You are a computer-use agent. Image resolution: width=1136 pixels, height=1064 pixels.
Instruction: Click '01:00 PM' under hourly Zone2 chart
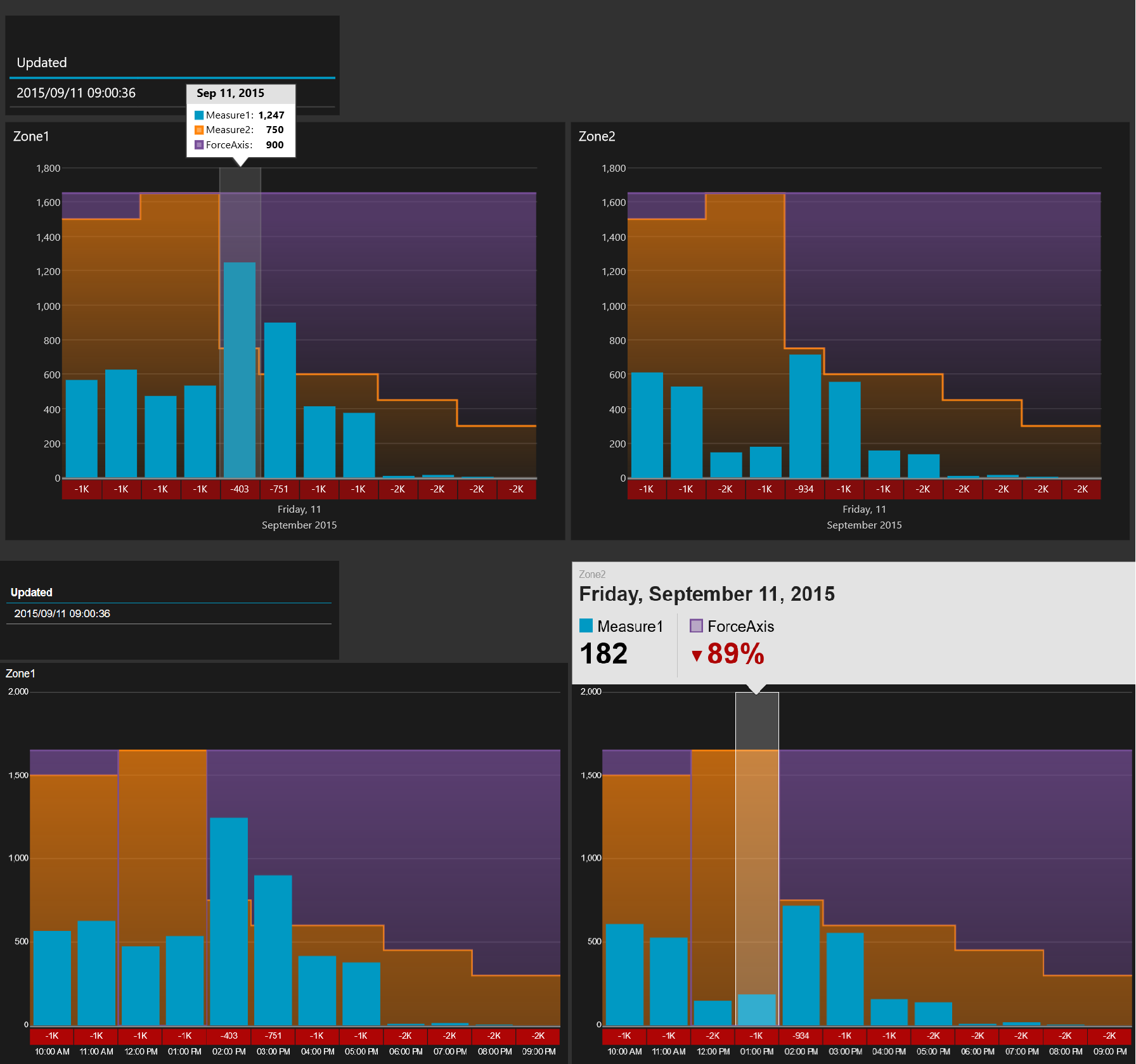[757, 1051]
